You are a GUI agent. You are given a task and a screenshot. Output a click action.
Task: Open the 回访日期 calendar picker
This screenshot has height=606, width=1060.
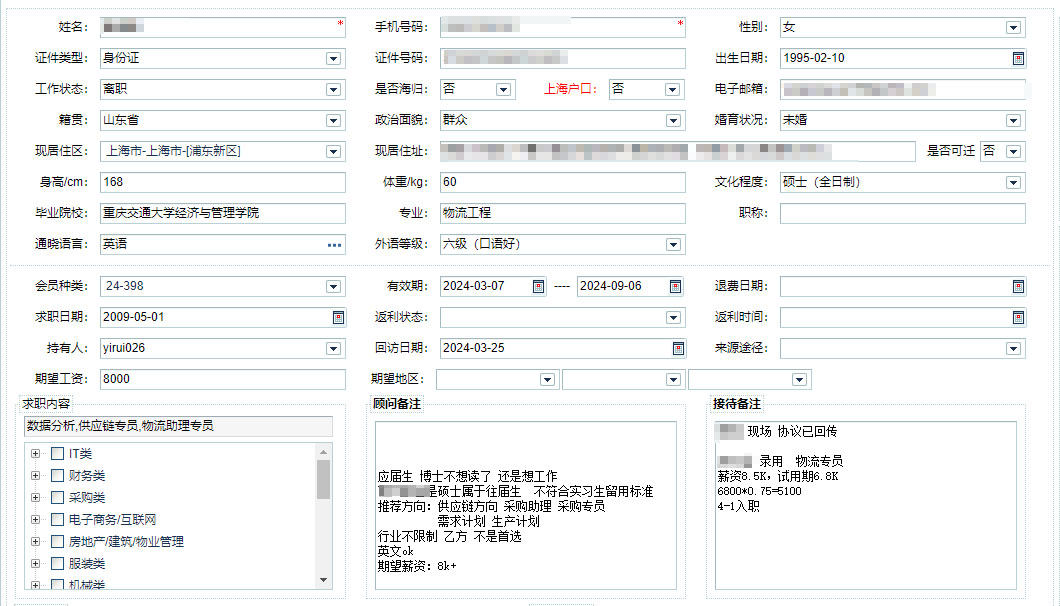(x=678, y=348)
